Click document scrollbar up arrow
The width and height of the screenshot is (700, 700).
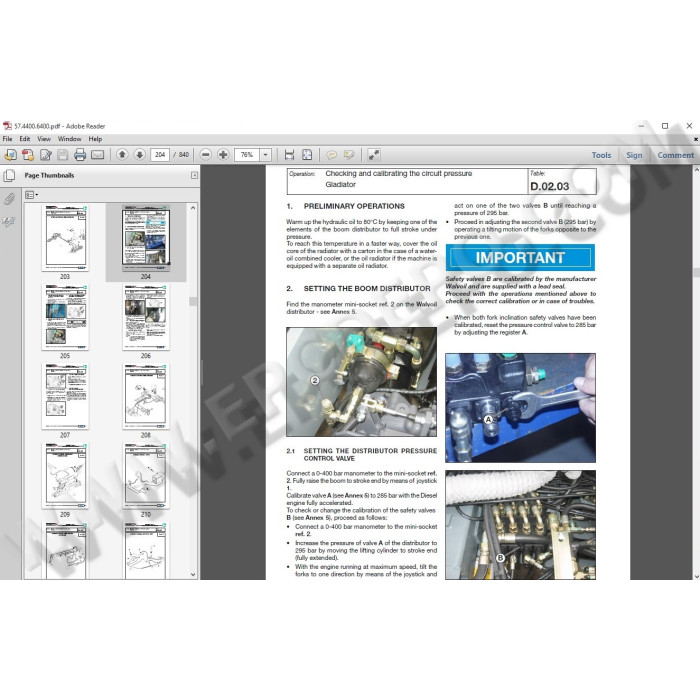[x=696, y=170]
